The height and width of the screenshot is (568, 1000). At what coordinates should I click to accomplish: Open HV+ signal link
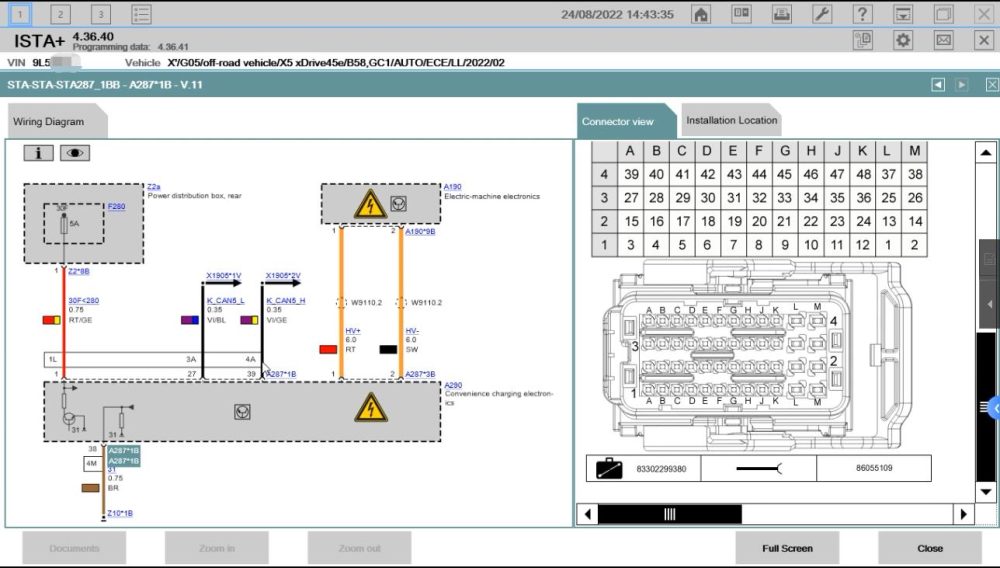tap(353, 331)
